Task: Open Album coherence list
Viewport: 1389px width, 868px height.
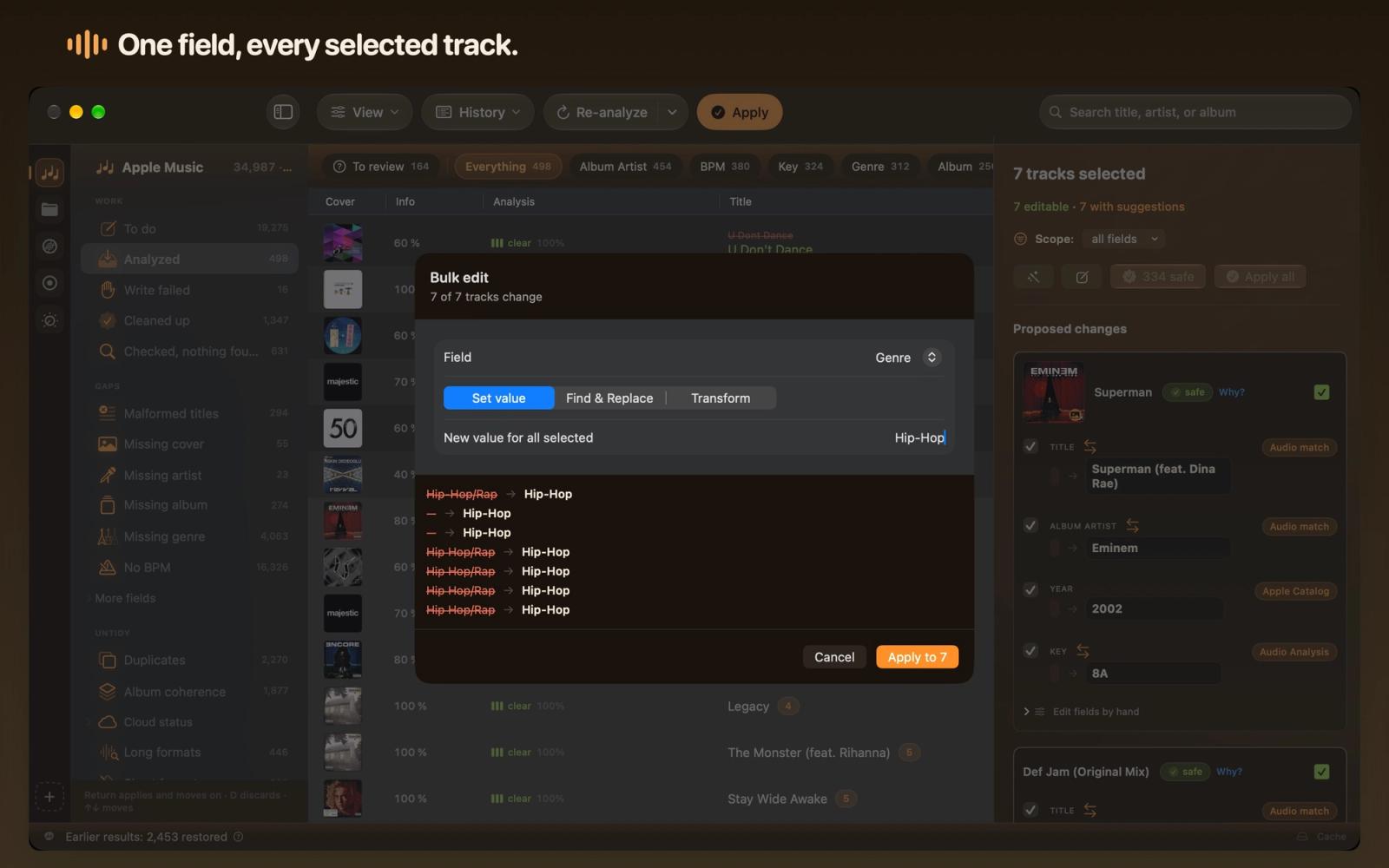Action: click(190, 692)
